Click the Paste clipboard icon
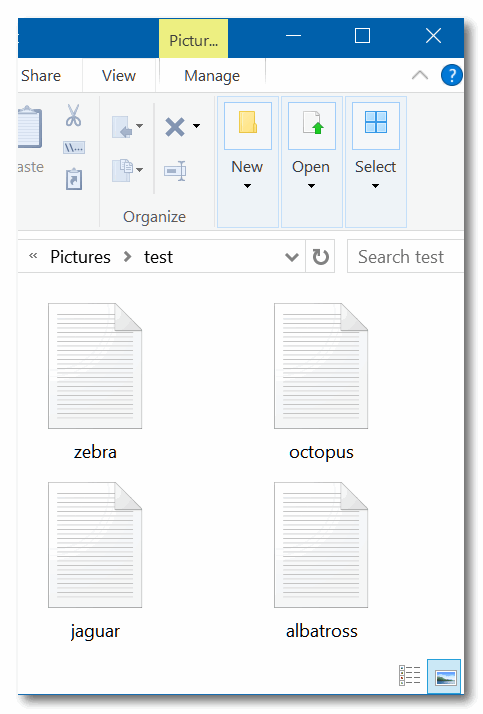The image size is (483, 714). tap(29, 128)
